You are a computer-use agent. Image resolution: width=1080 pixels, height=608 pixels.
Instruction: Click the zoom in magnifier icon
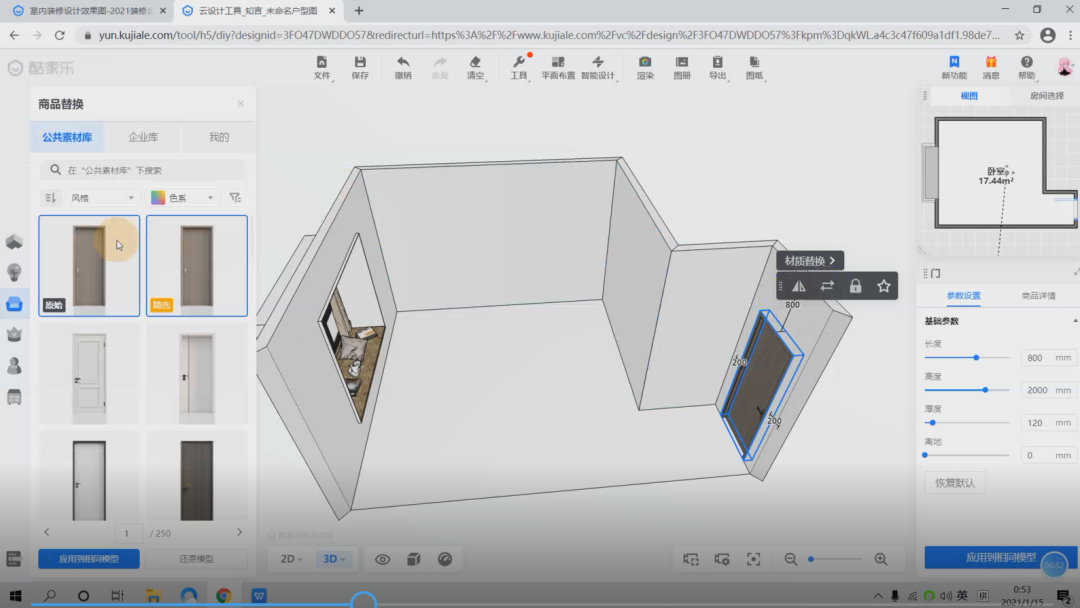coord(881,559)
